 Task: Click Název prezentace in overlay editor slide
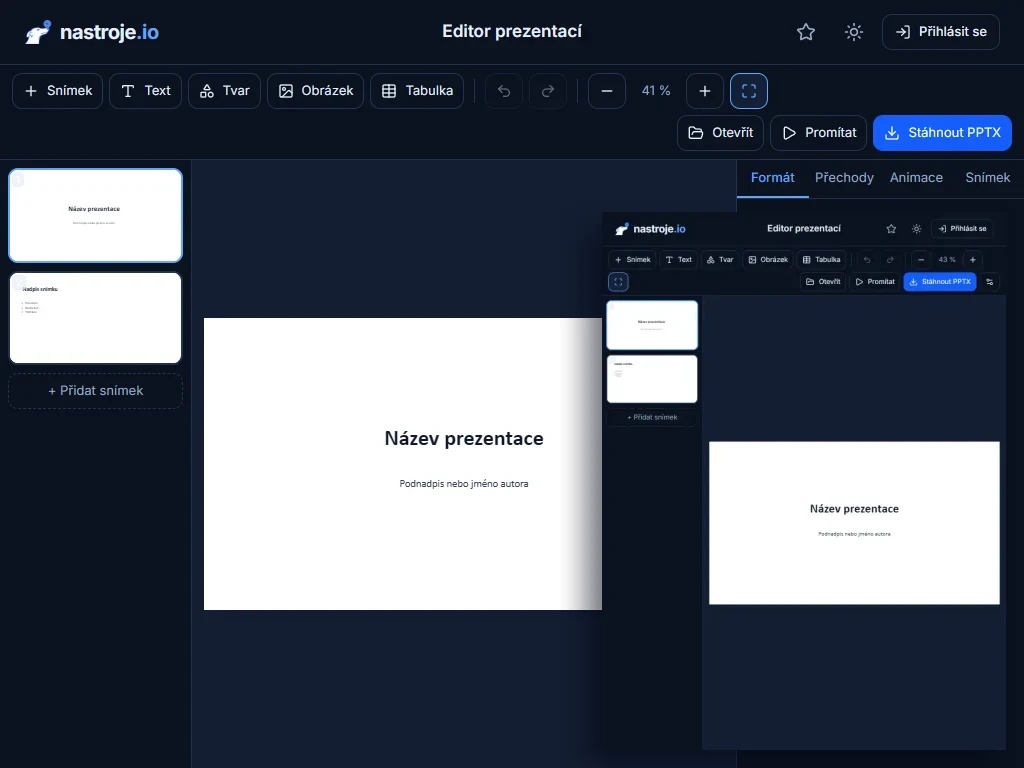point(854,509)
